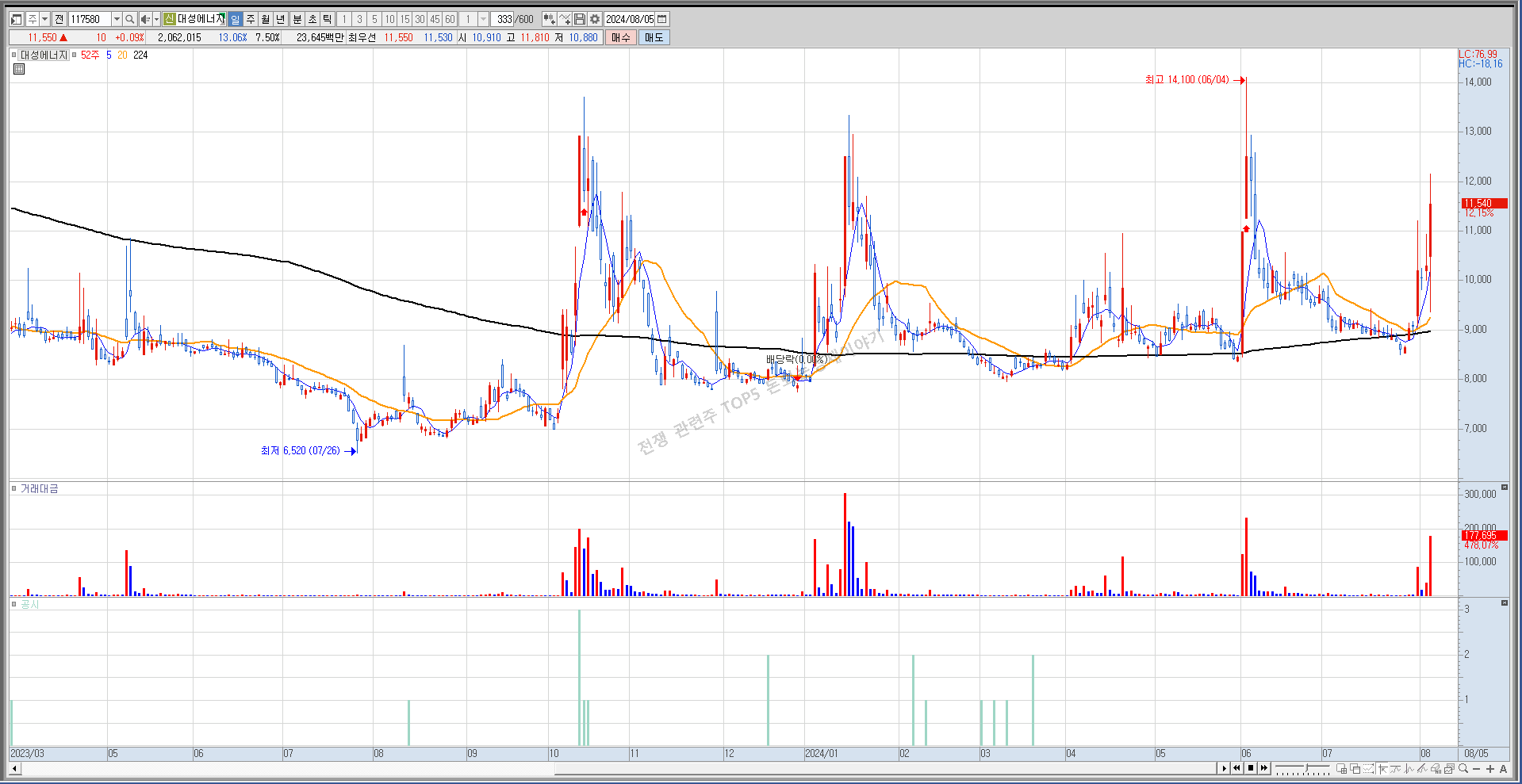Toggle the 52주 moving average marker

point(75,55)
